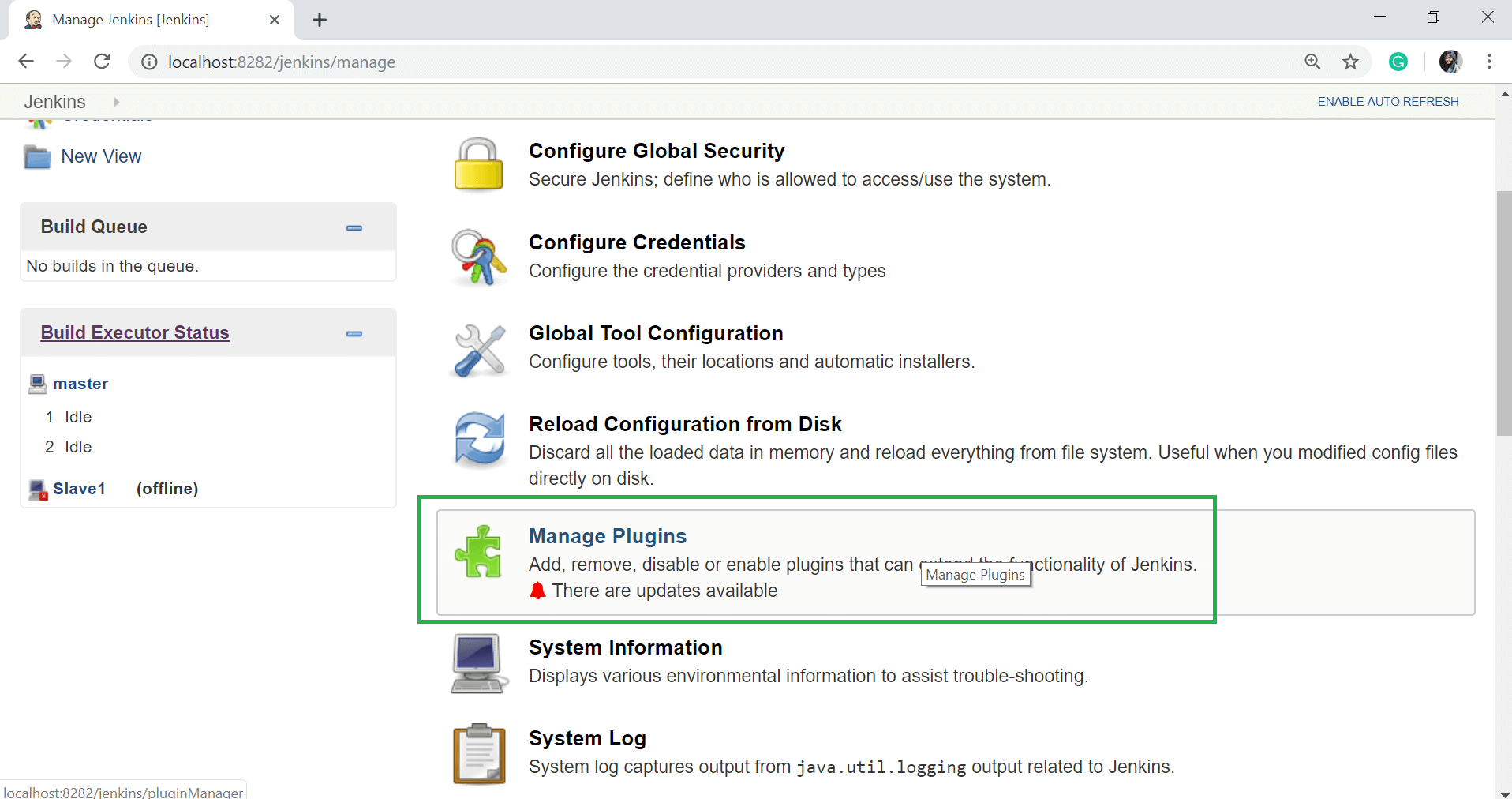Collapse the Build Queue panel
This screenshot has width=1512, height=799.
click(354, 228)
